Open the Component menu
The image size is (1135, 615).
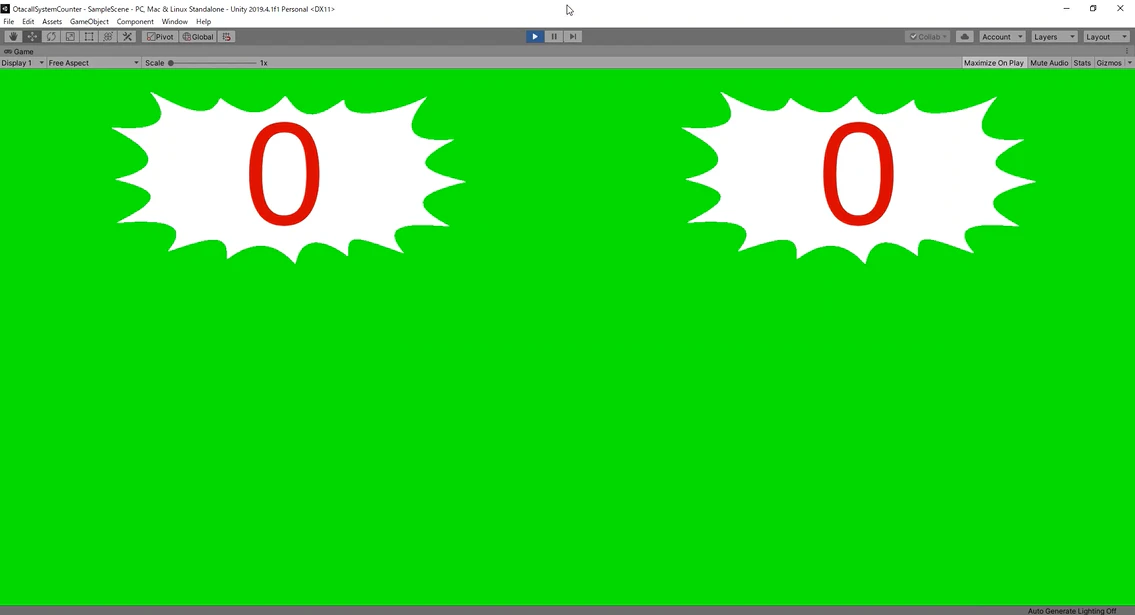point(135,22)
